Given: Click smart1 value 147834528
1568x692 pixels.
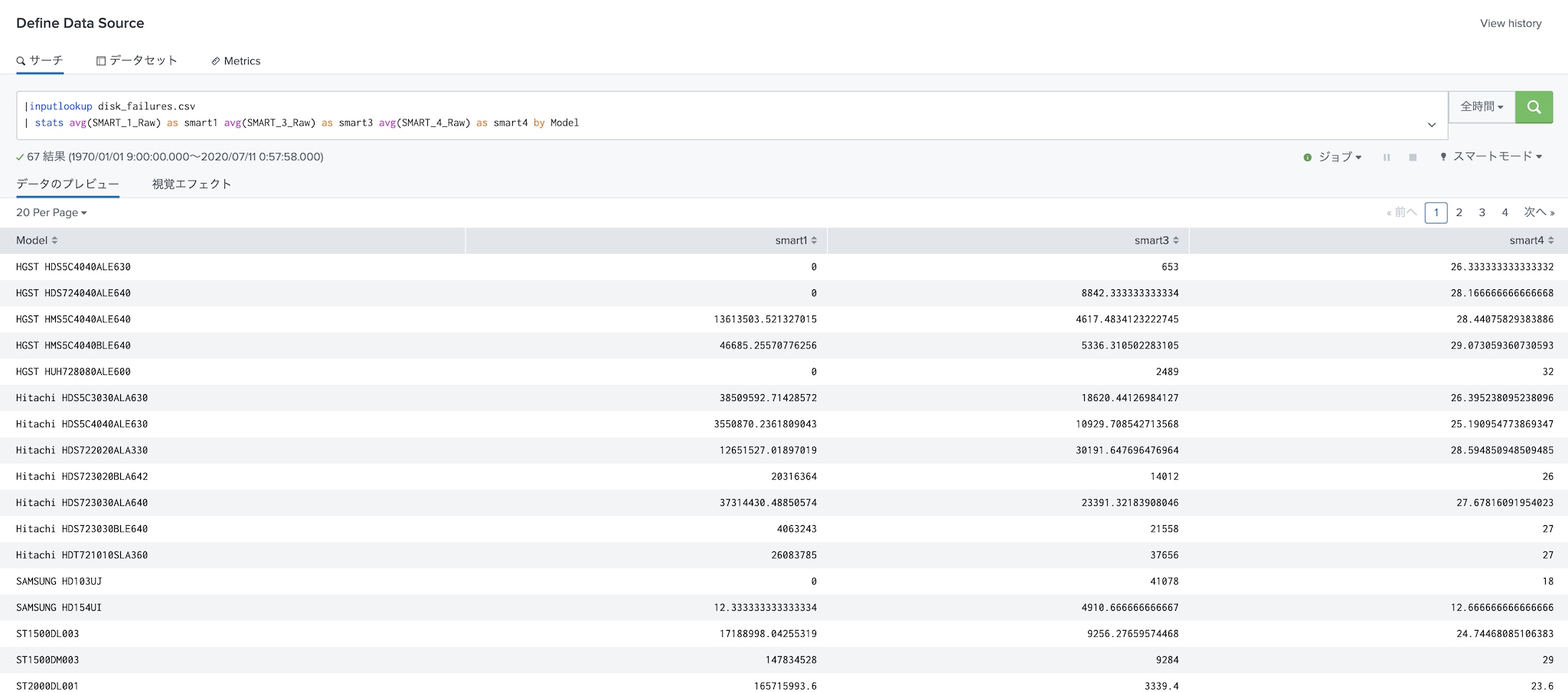Looking at the screenshot, I should coord(791,660).
